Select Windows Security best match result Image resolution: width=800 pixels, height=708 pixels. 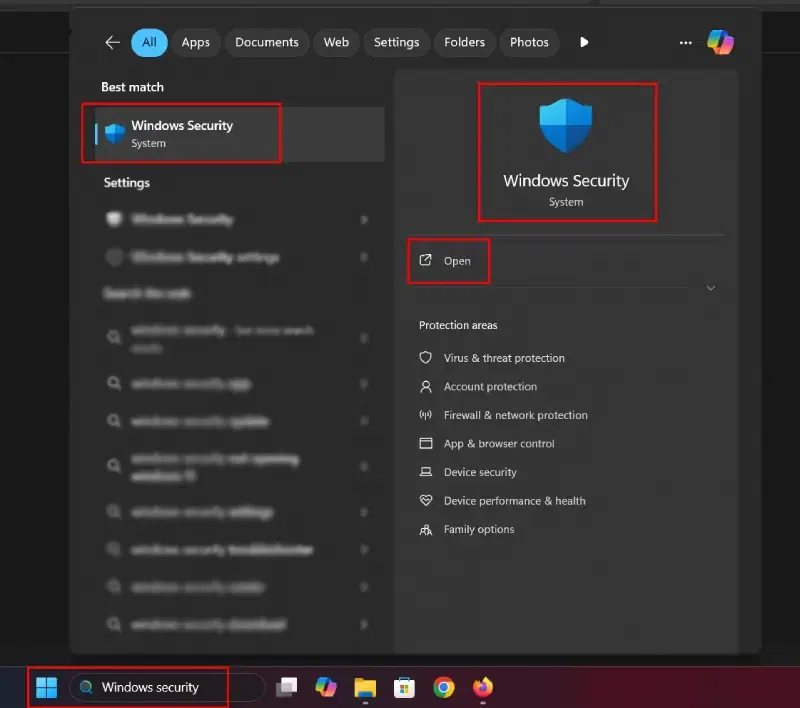point(240,134)
